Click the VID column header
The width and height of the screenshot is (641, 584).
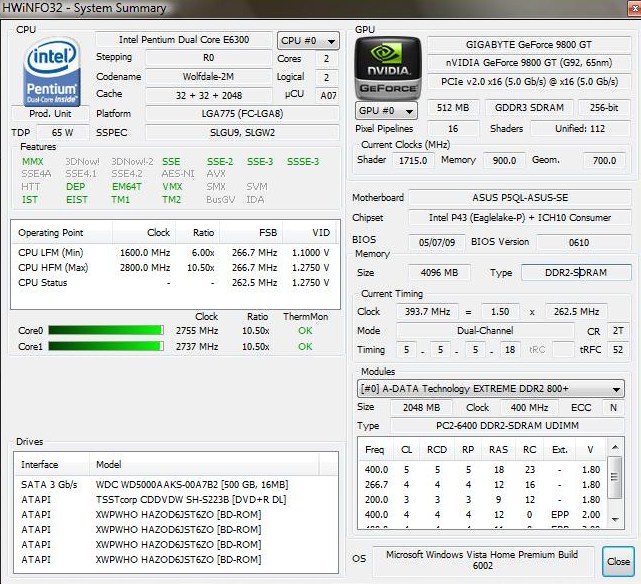311,233
